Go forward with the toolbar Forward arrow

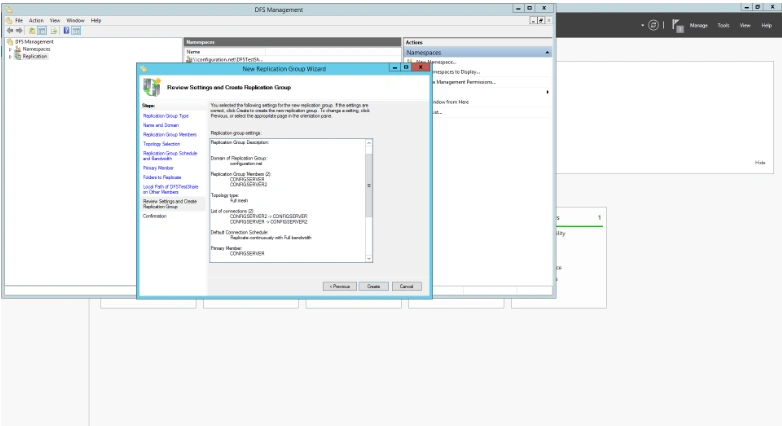[x=19, y=31]
